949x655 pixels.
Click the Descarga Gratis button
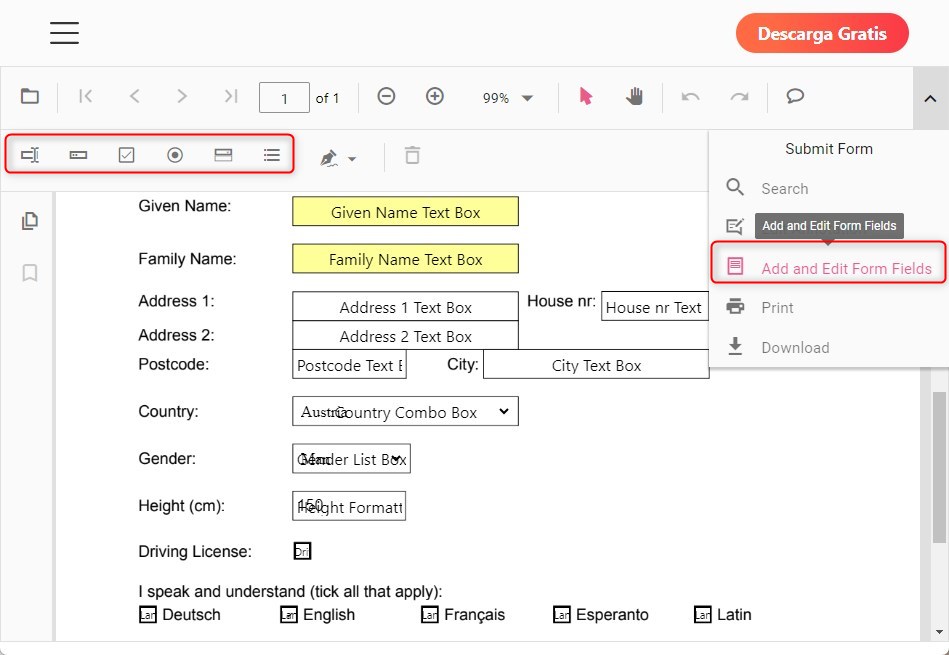822,33
